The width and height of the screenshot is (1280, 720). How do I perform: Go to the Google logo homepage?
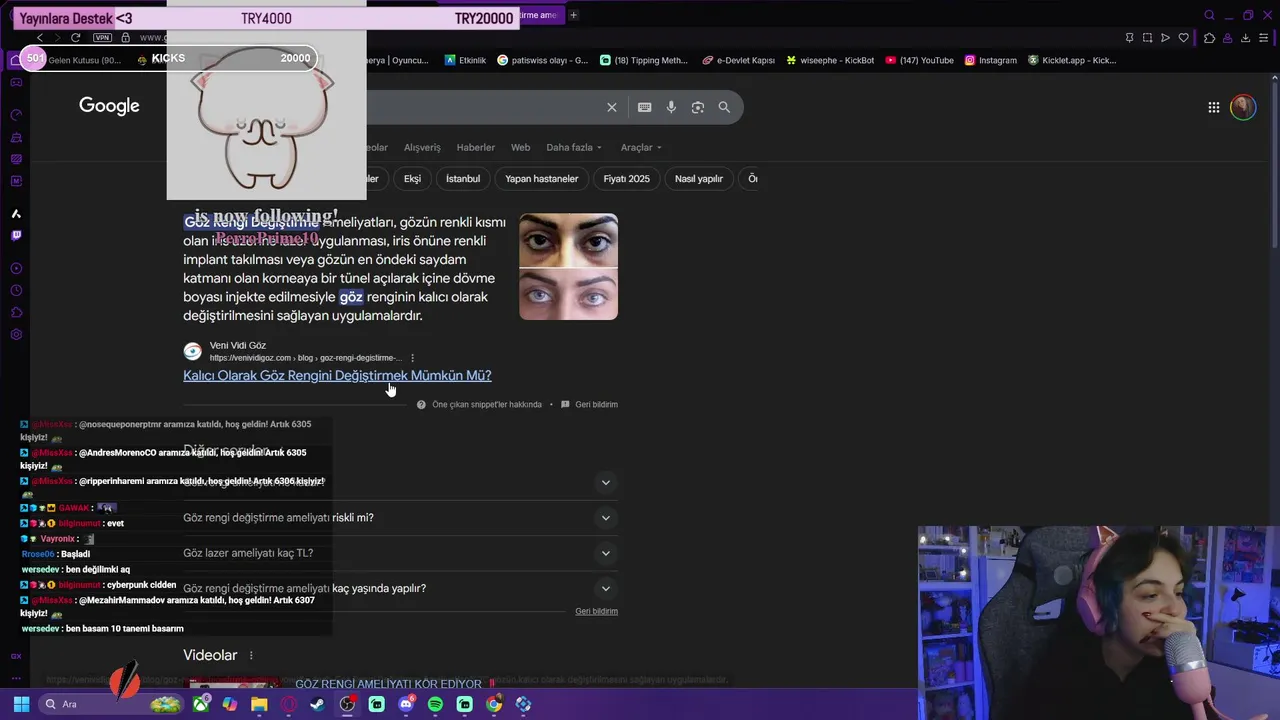click(x=109, y=106)
